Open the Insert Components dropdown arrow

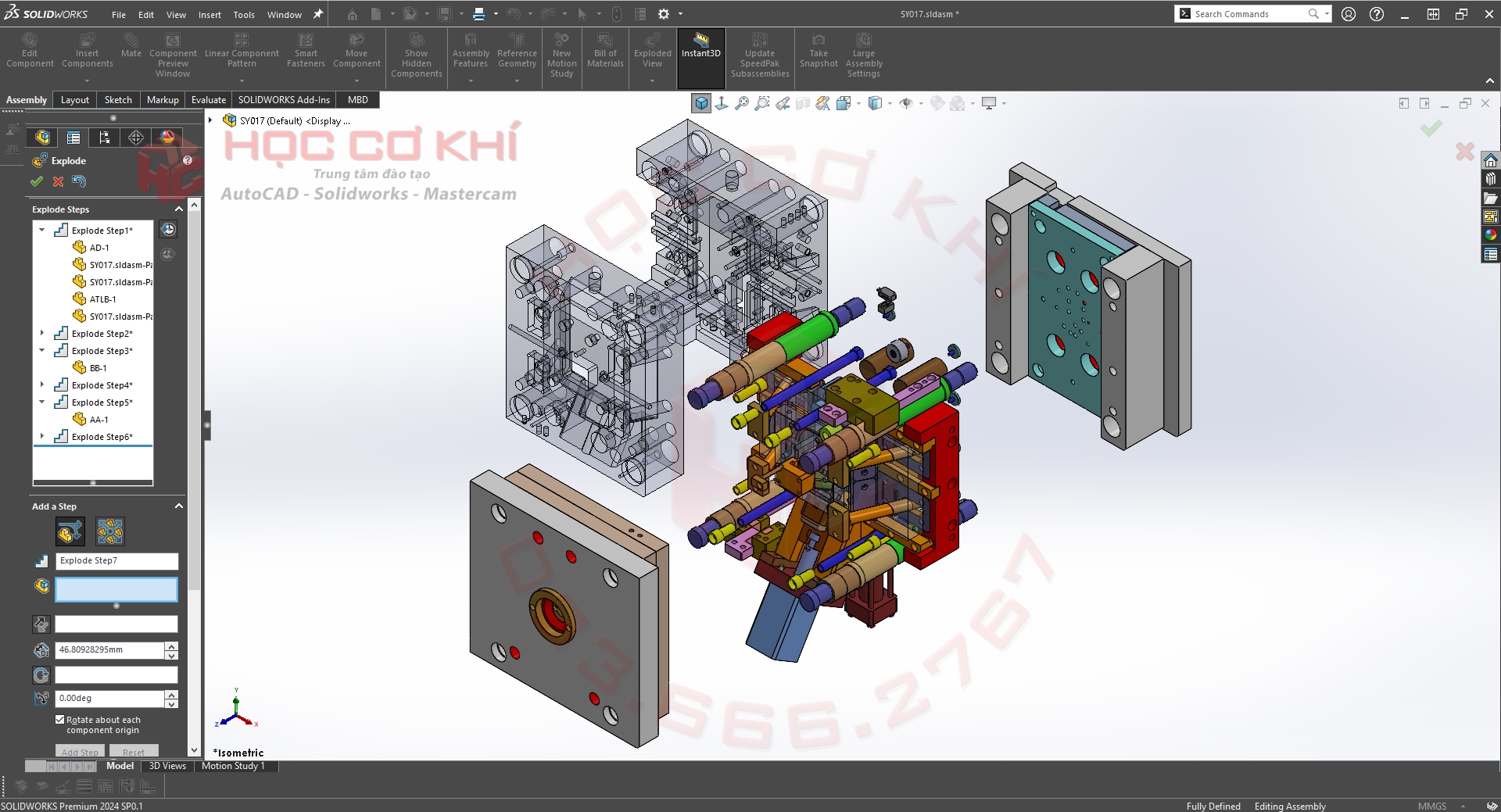[x=87, y=80]
